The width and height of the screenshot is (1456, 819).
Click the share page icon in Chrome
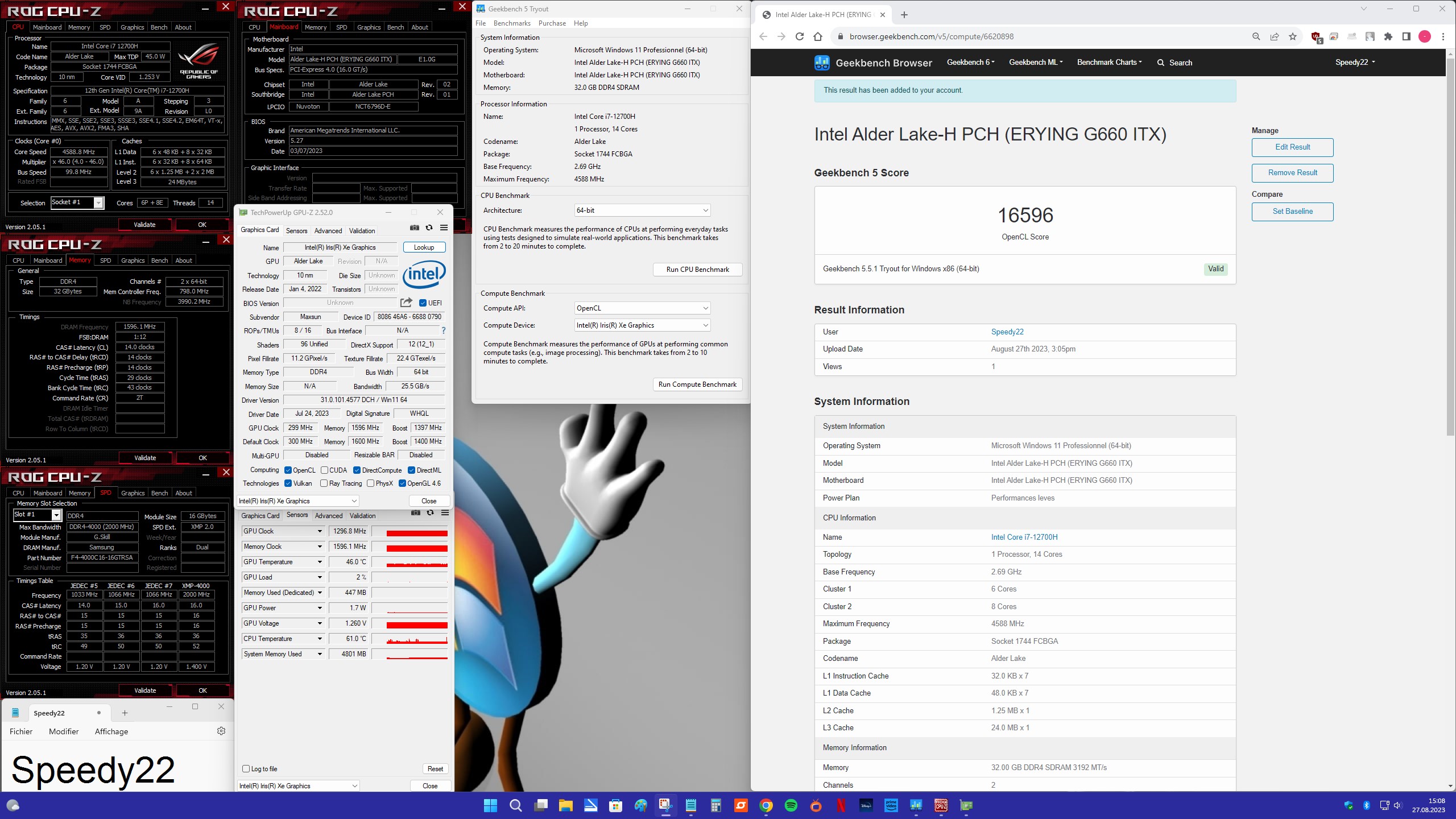coord(1275,36)
